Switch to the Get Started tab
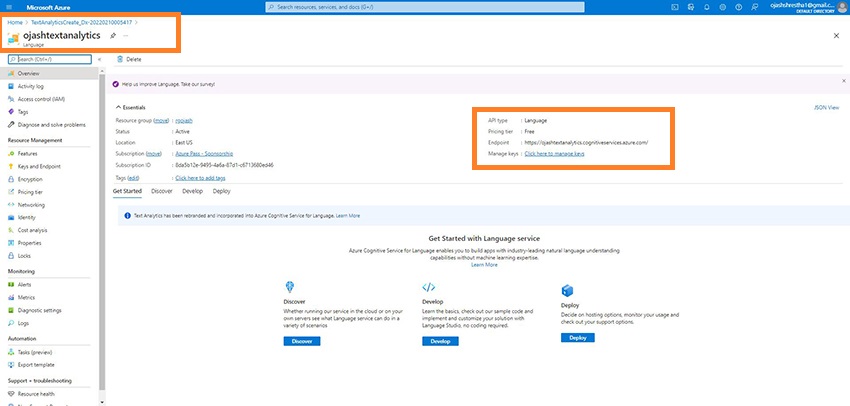Image resolution: width=850 pixels, height=406 pixels. tap(127, 191)
